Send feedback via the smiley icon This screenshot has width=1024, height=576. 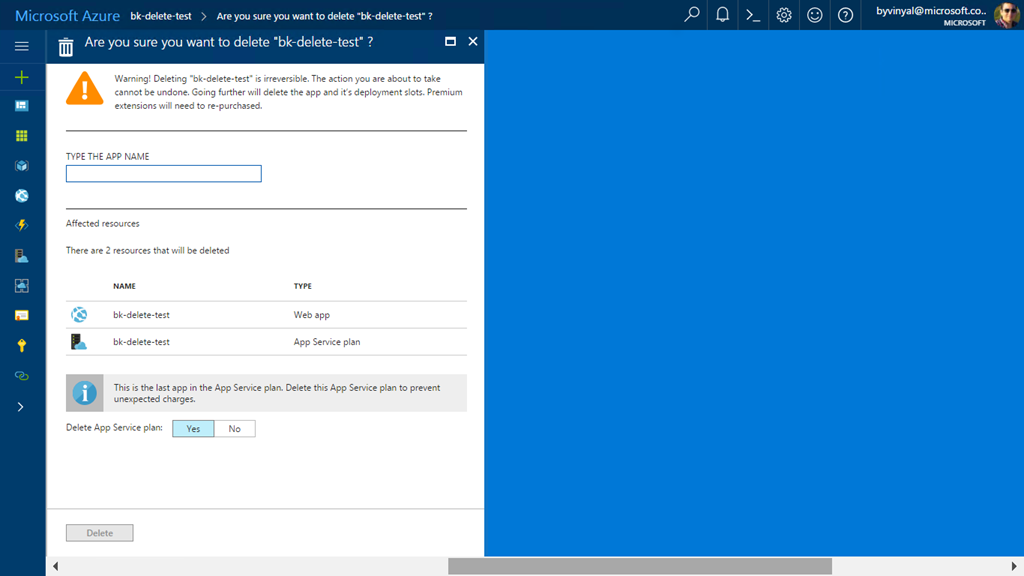(815, 15)
